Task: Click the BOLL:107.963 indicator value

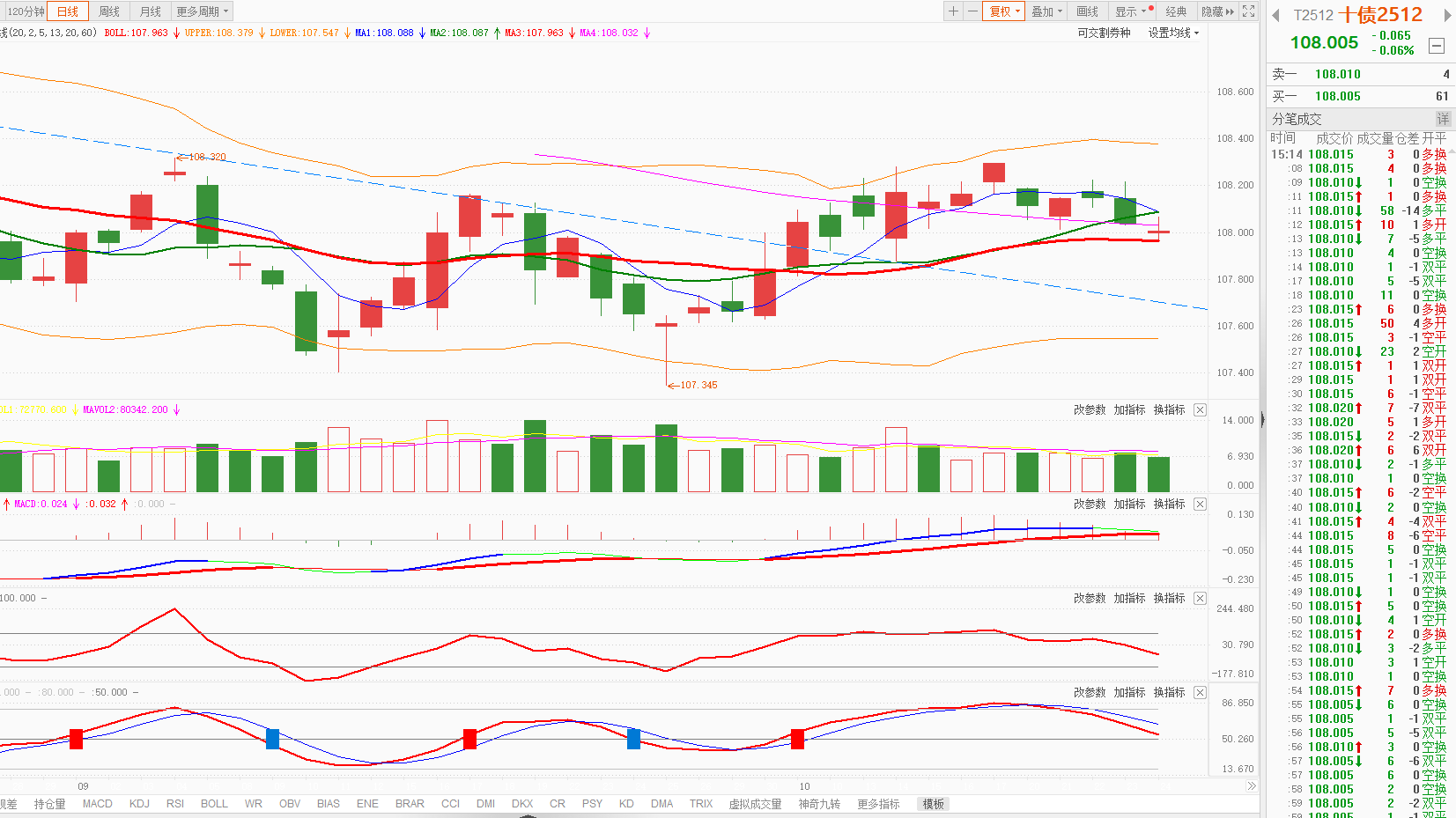Action: click(136, 33)
